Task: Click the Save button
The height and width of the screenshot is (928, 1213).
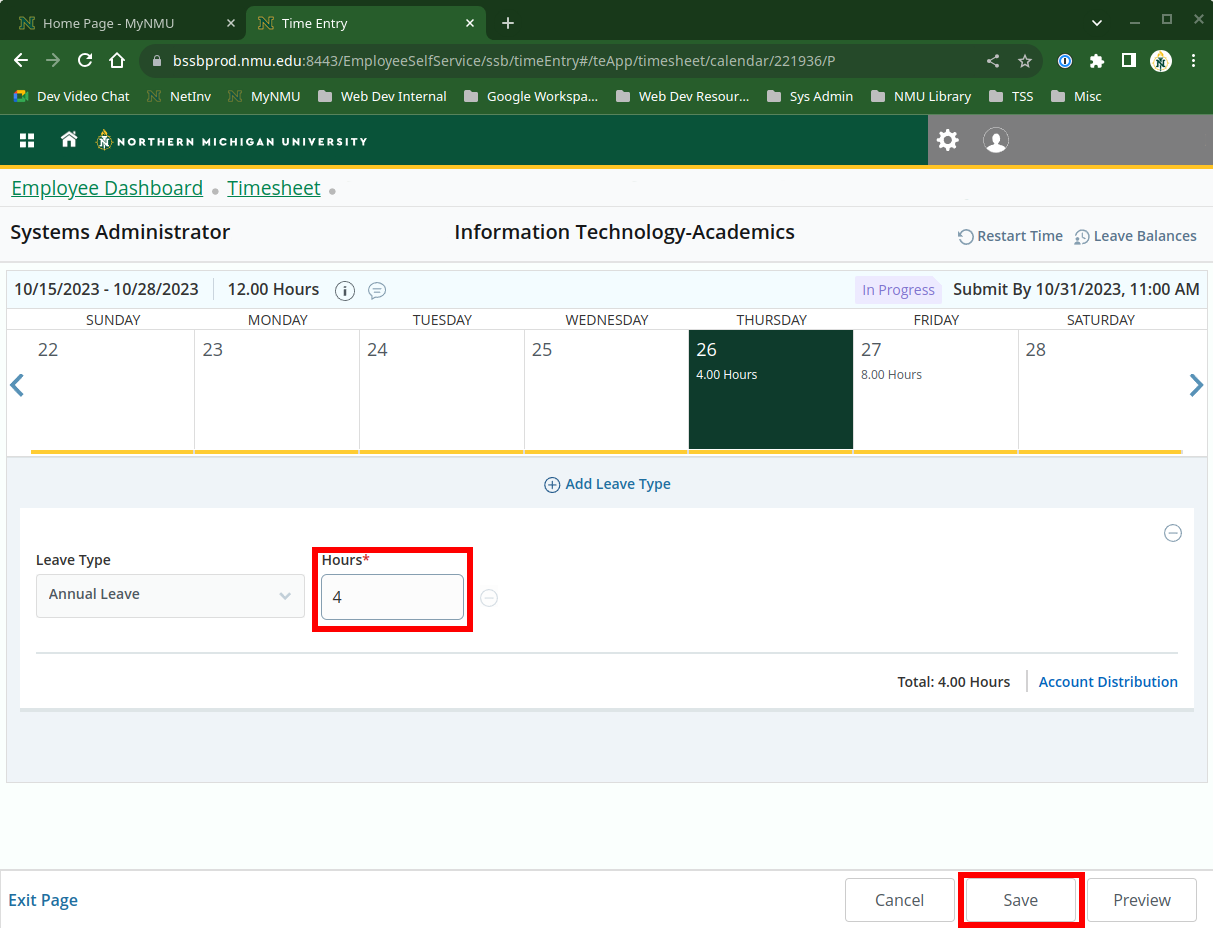Action: 1020,900
